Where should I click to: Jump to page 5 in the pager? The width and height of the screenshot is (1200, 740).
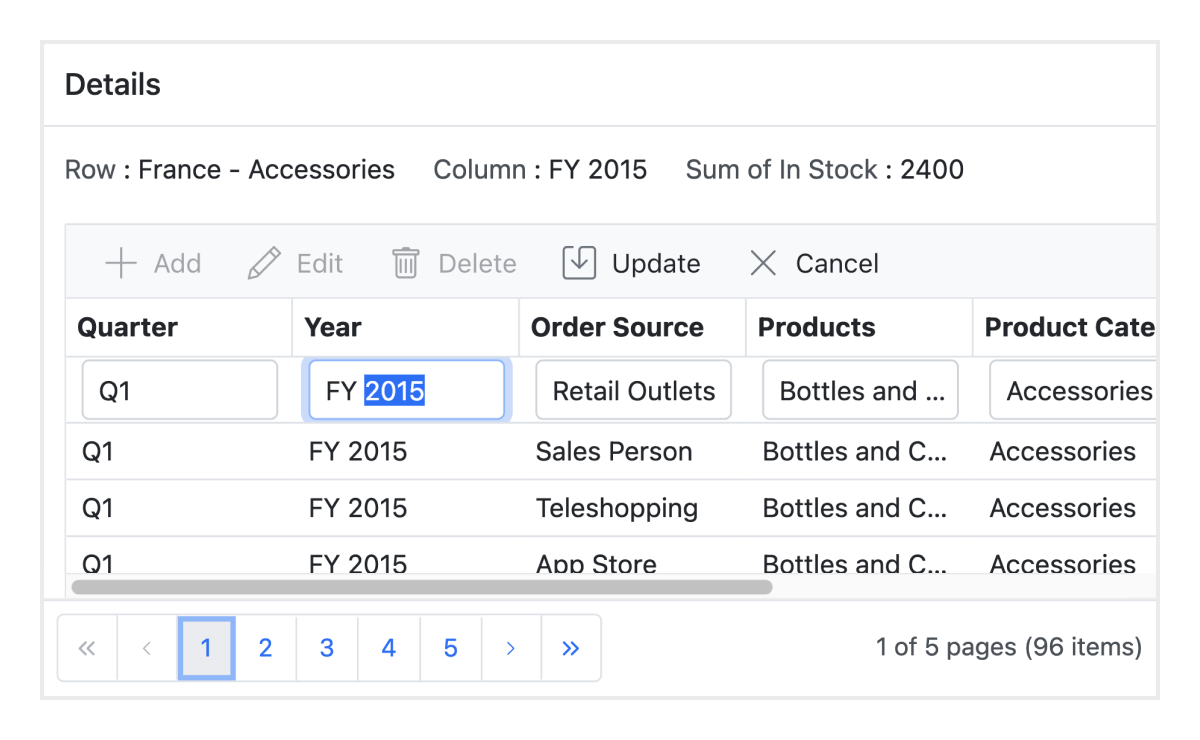coord(450,648)
